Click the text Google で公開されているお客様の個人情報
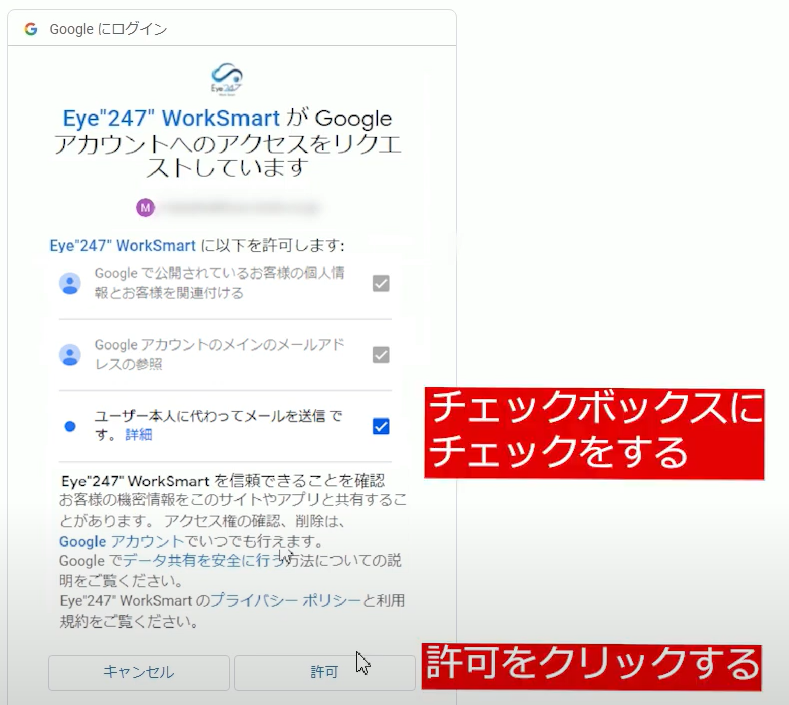Viewport: 789px width, 705px height. 220,283
